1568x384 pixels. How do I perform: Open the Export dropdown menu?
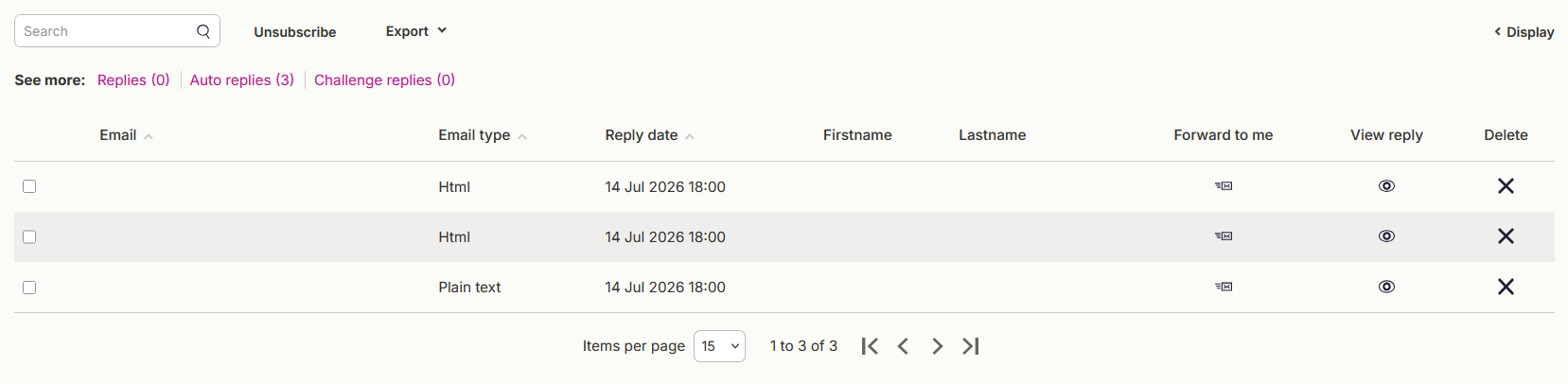click(x=416, y=31)
